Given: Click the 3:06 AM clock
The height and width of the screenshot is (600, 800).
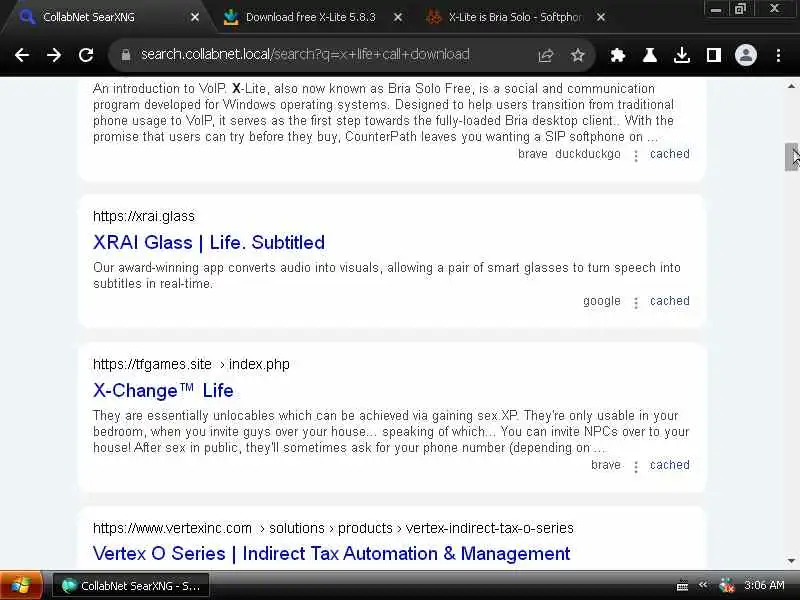Looking at the screenshot, I should click(764, 585).
